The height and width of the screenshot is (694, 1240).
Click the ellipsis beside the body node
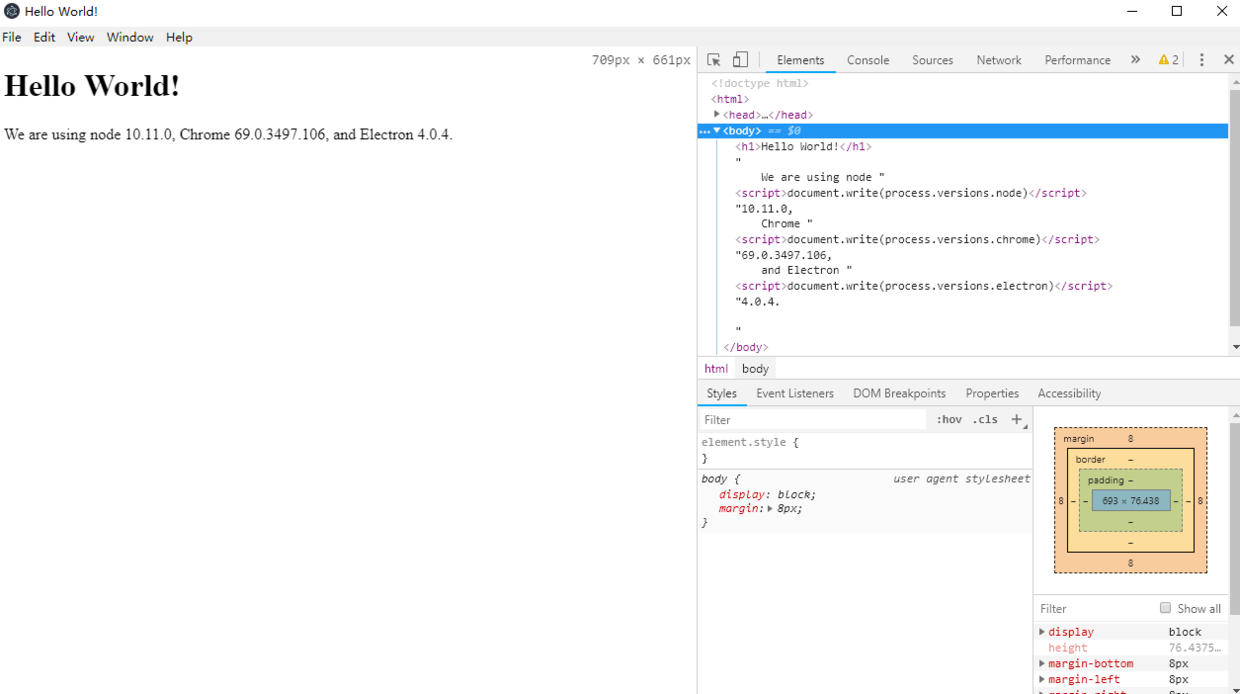point(704,131)
